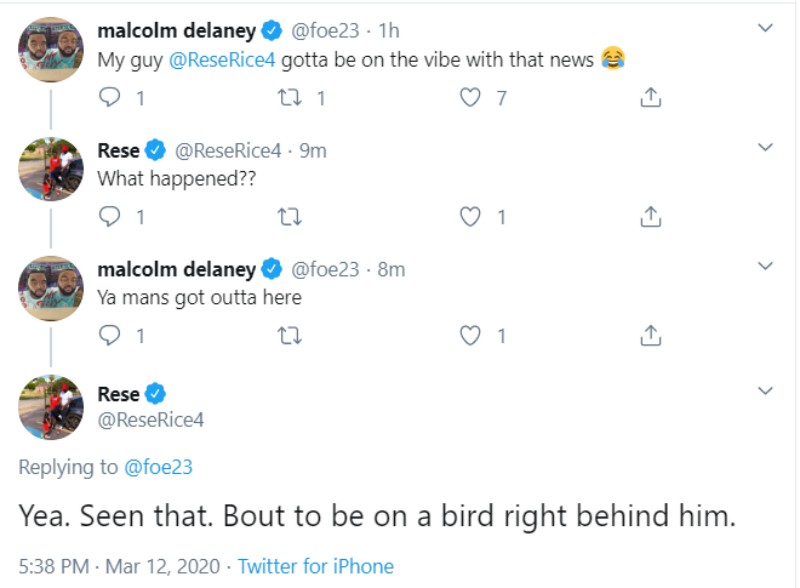Open options chevron on Rese's main tweet
Screen dimensions: 800x588
coord(765,390)
